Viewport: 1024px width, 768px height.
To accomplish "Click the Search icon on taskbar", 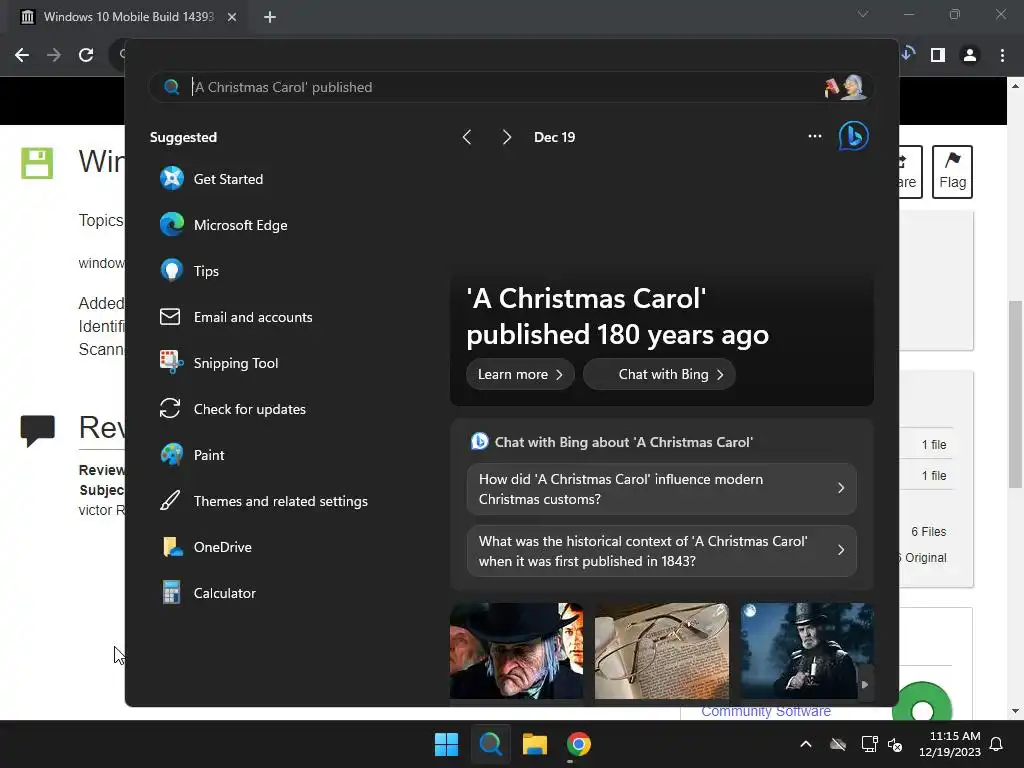I will coord(490,744).
